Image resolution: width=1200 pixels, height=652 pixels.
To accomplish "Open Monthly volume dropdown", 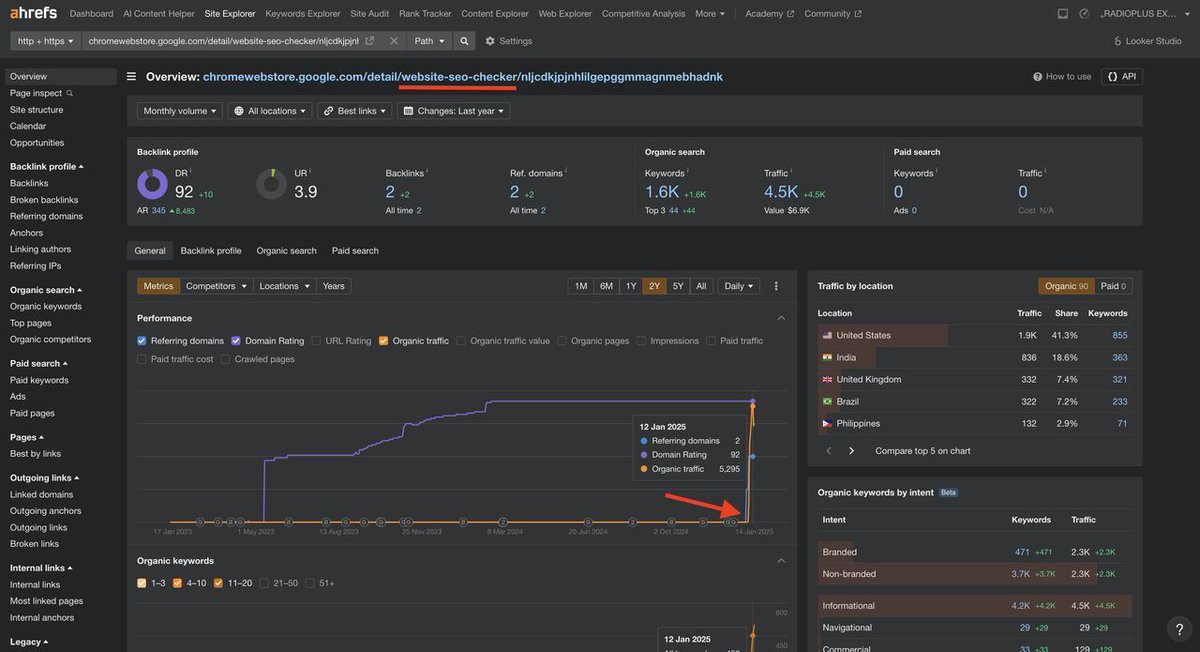I will (180, 111).
